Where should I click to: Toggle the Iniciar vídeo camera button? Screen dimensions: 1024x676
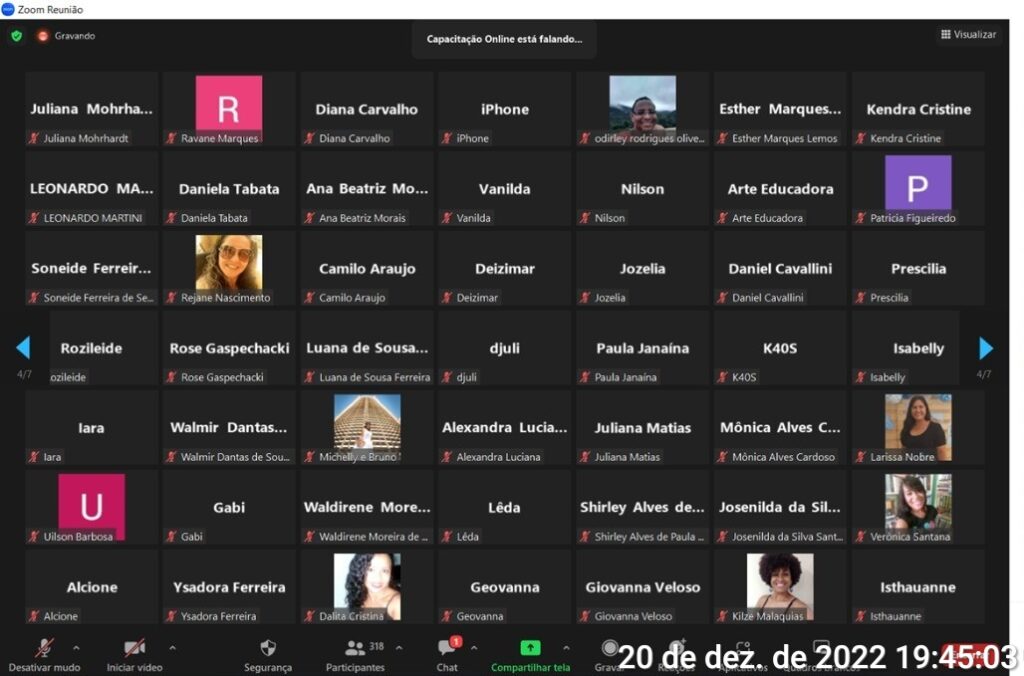[134, 655]
